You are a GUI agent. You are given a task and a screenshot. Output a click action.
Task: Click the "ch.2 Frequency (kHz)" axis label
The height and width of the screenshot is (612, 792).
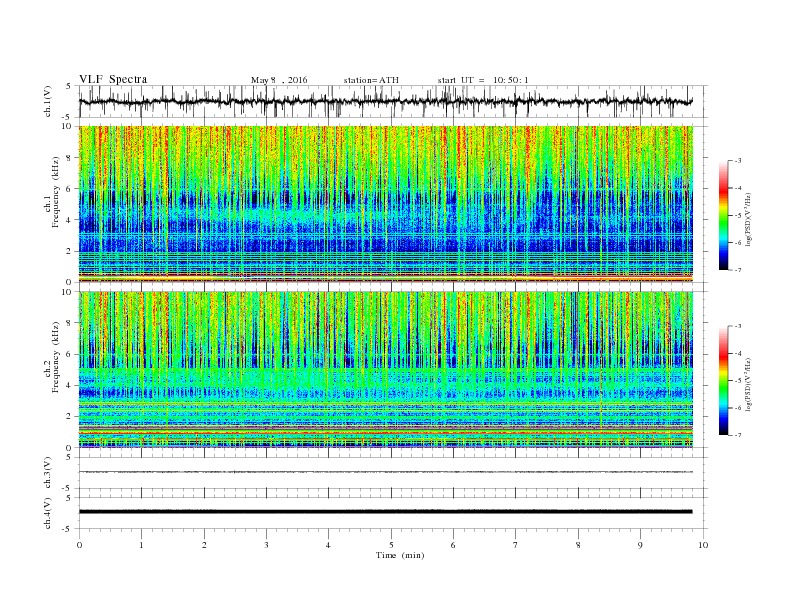pos(52,357)
